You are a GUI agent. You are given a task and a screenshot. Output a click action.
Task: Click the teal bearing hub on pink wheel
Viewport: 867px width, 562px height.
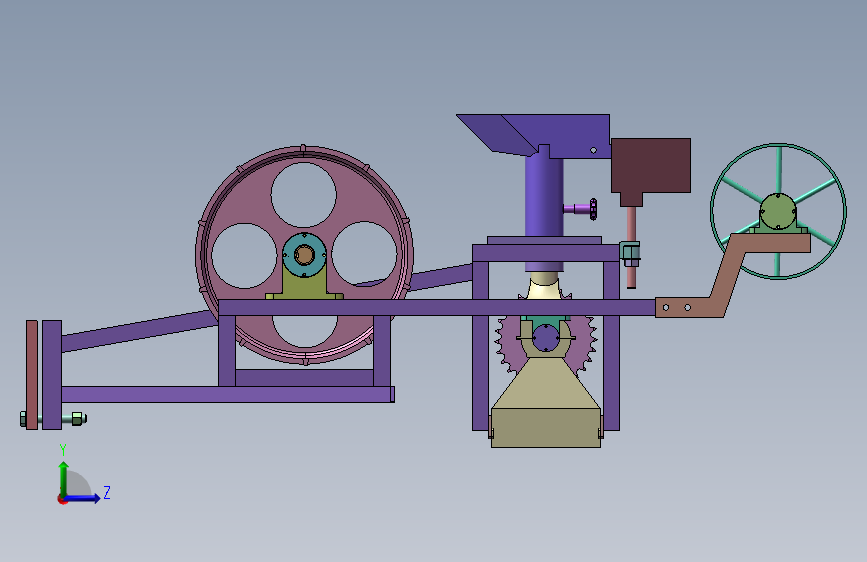coord(304,255)
